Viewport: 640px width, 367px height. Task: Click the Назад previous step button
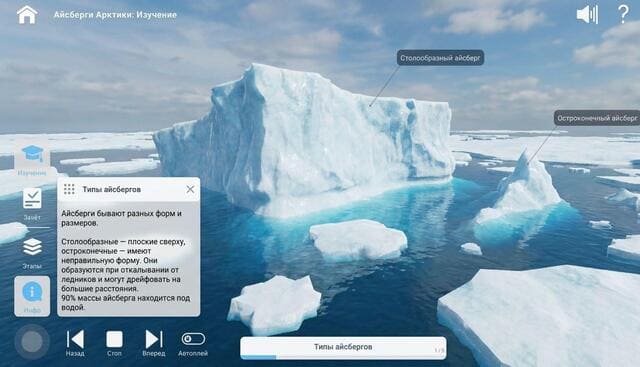tap(75, 343)
